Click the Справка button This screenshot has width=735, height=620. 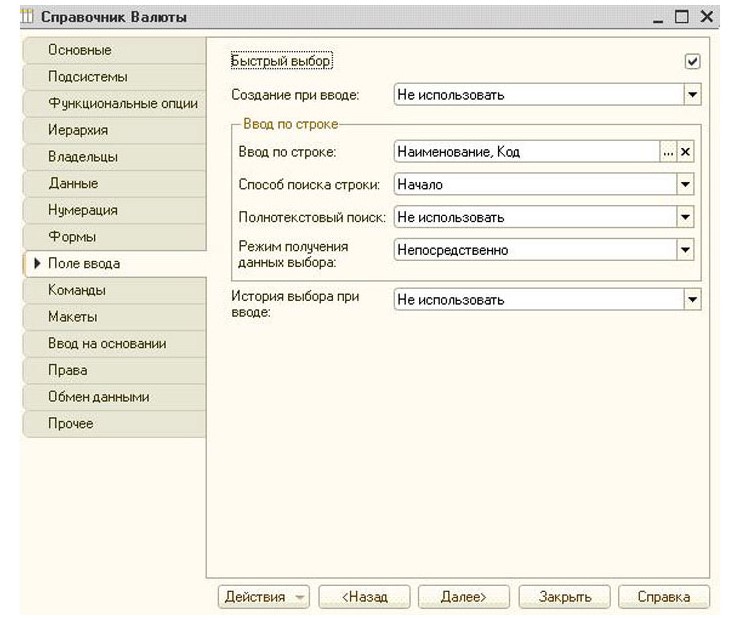663,596
